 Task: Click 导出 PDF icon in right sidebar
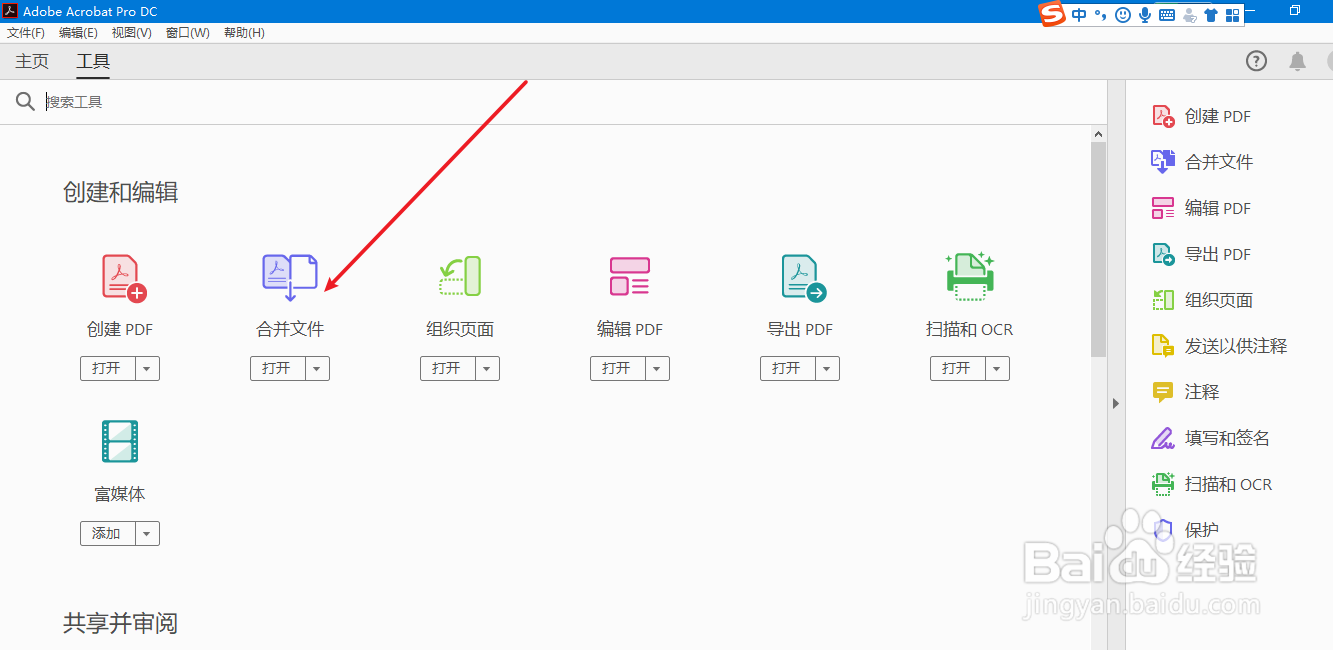[x=1163, y=254]
